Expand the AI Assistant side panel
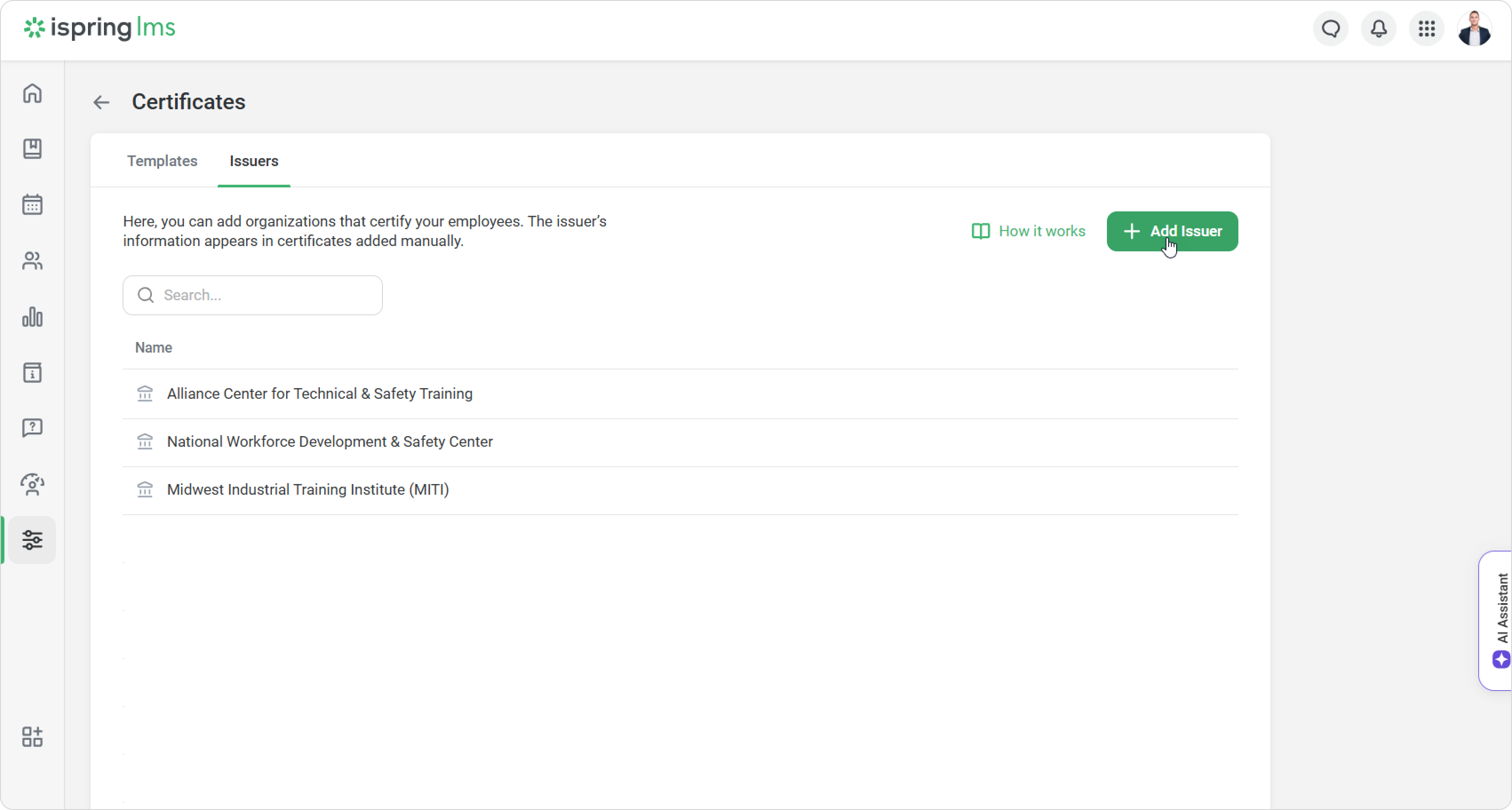 point(1499,620)
